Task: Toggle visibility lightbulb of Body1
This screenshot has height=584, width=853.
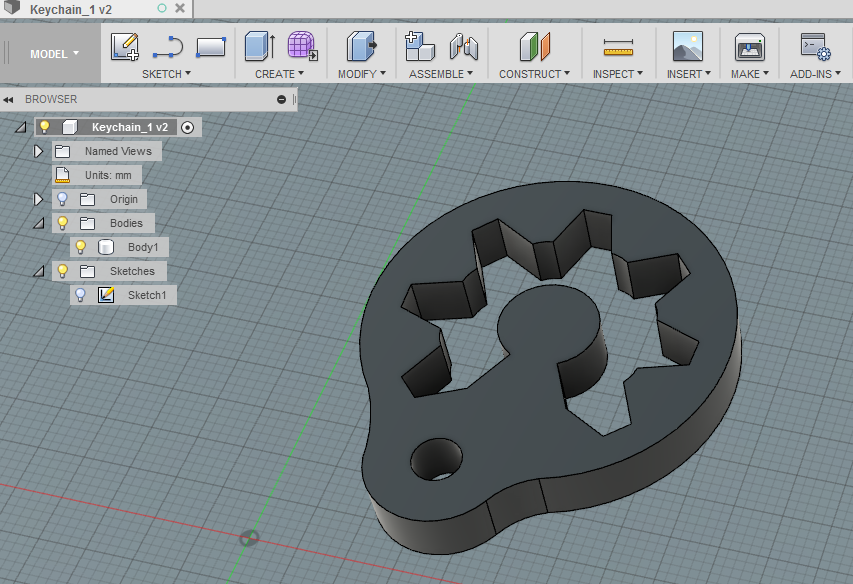Action: [81, 247]
